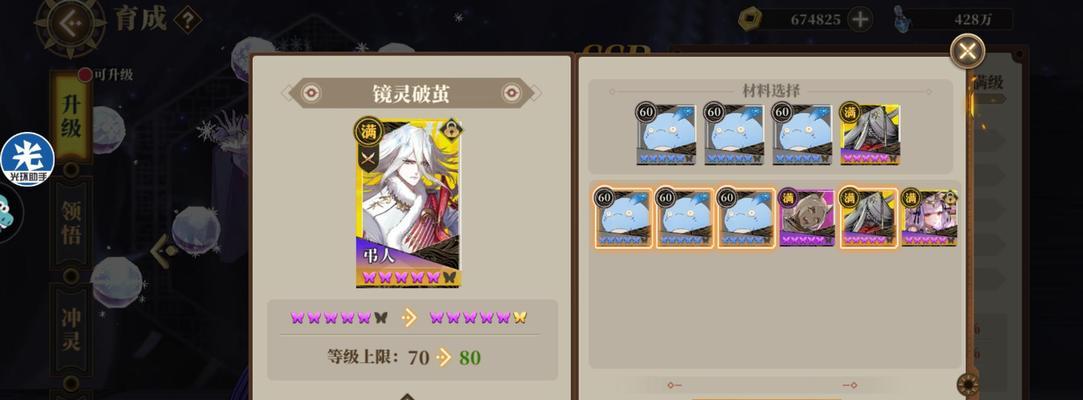Click the 弔人 character portrait card
This screenshot has width=1083, height=400.
(408, 203)
